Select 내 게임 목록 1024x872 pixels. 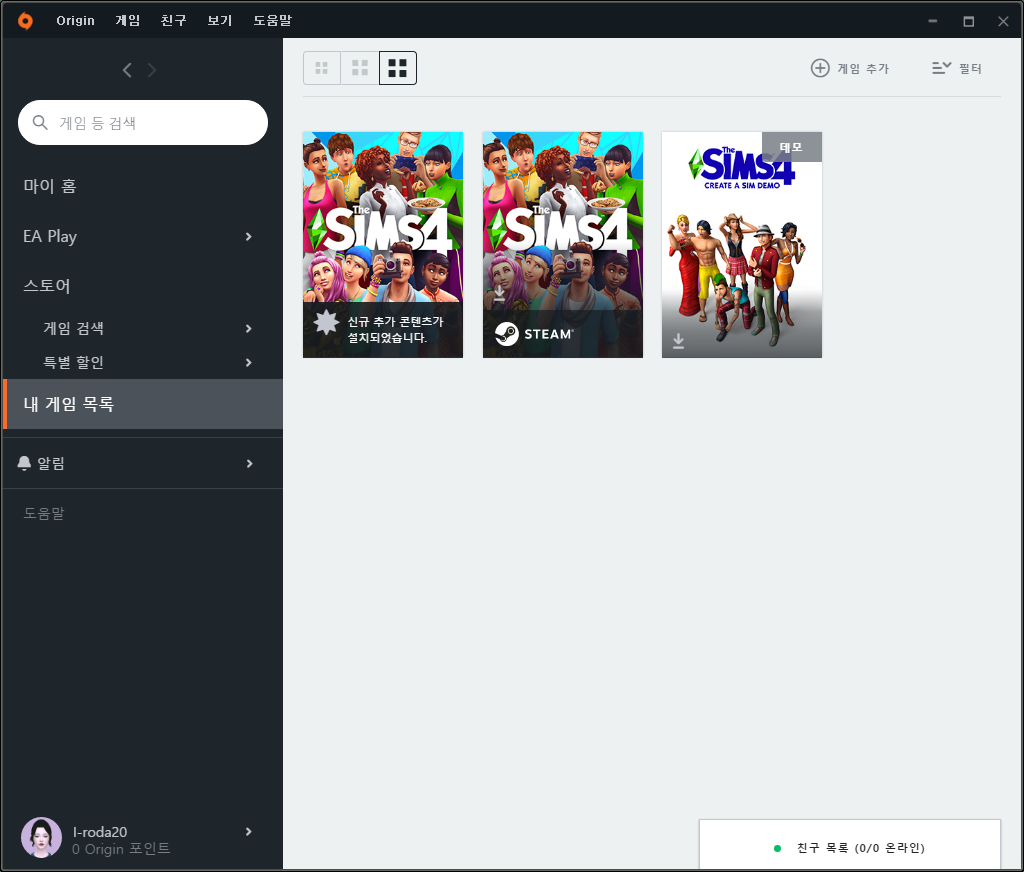coord(143,404)
